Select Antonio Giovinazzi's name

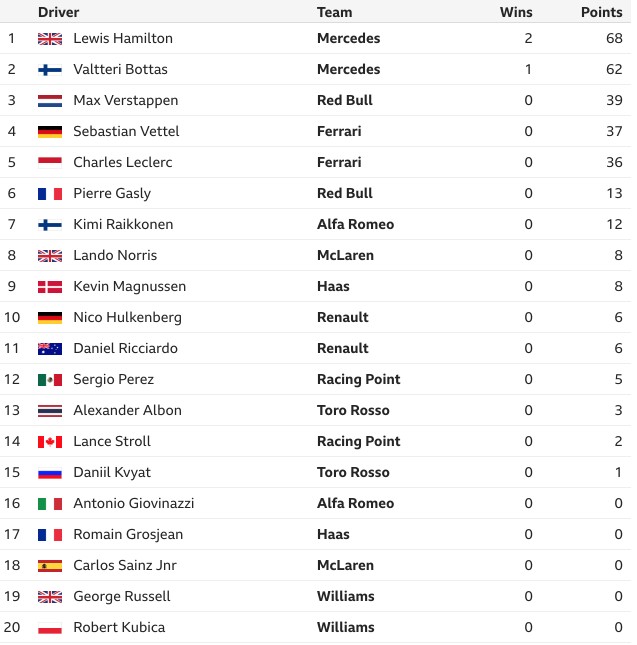click(x=134, y=503)
